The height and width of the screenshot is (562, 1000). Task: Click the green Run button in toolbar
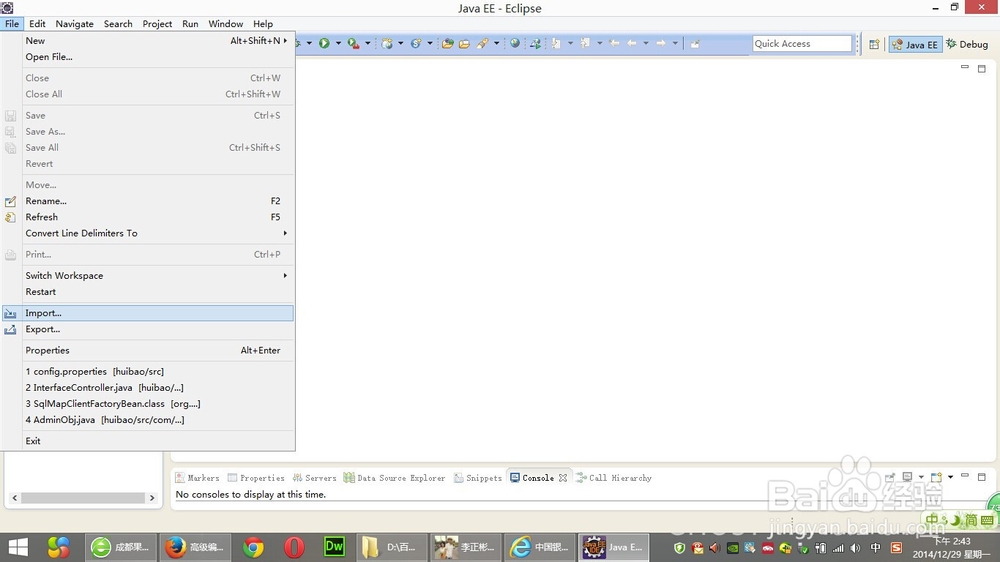[x=324, y=43]
